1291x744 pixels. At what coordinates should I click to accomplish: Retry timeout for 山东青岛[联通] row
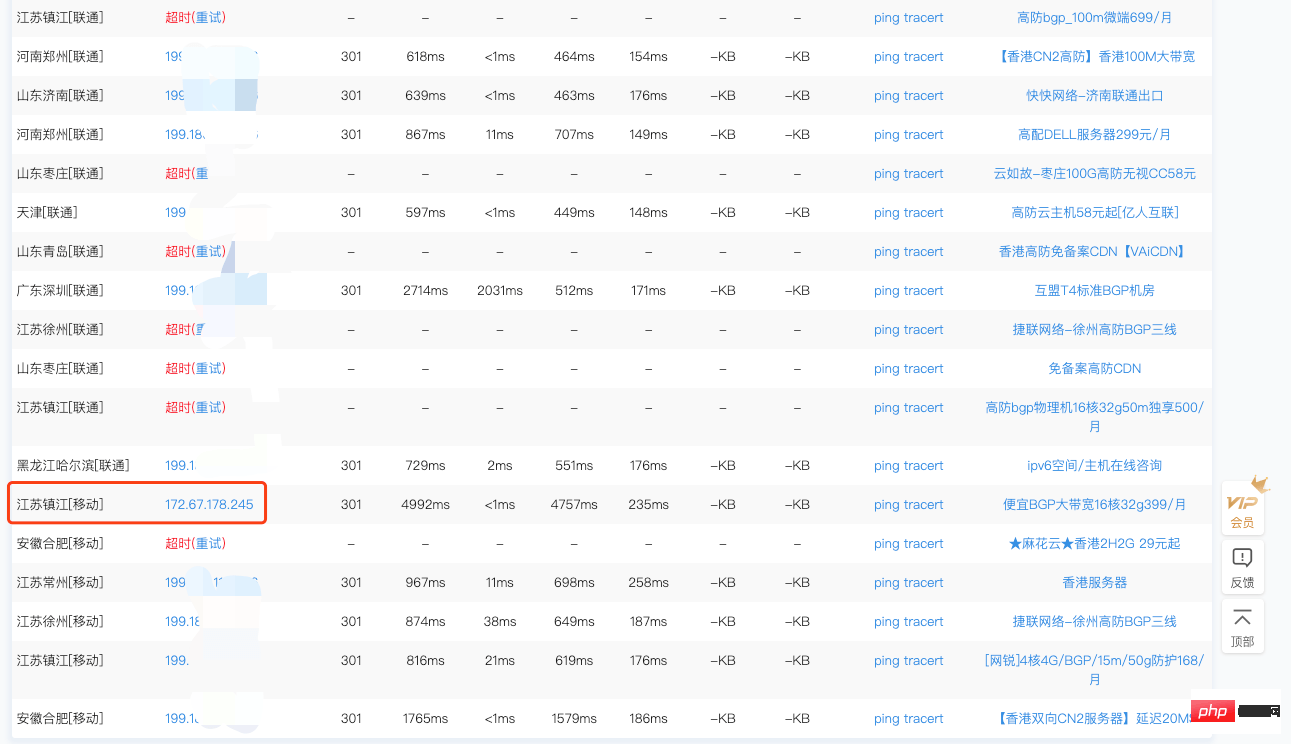coord(208,252)
